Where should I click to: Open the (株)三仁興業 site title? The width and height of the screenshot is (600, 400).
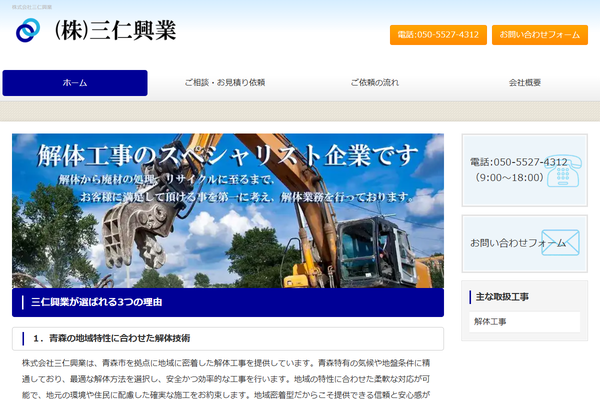[116, 30]
